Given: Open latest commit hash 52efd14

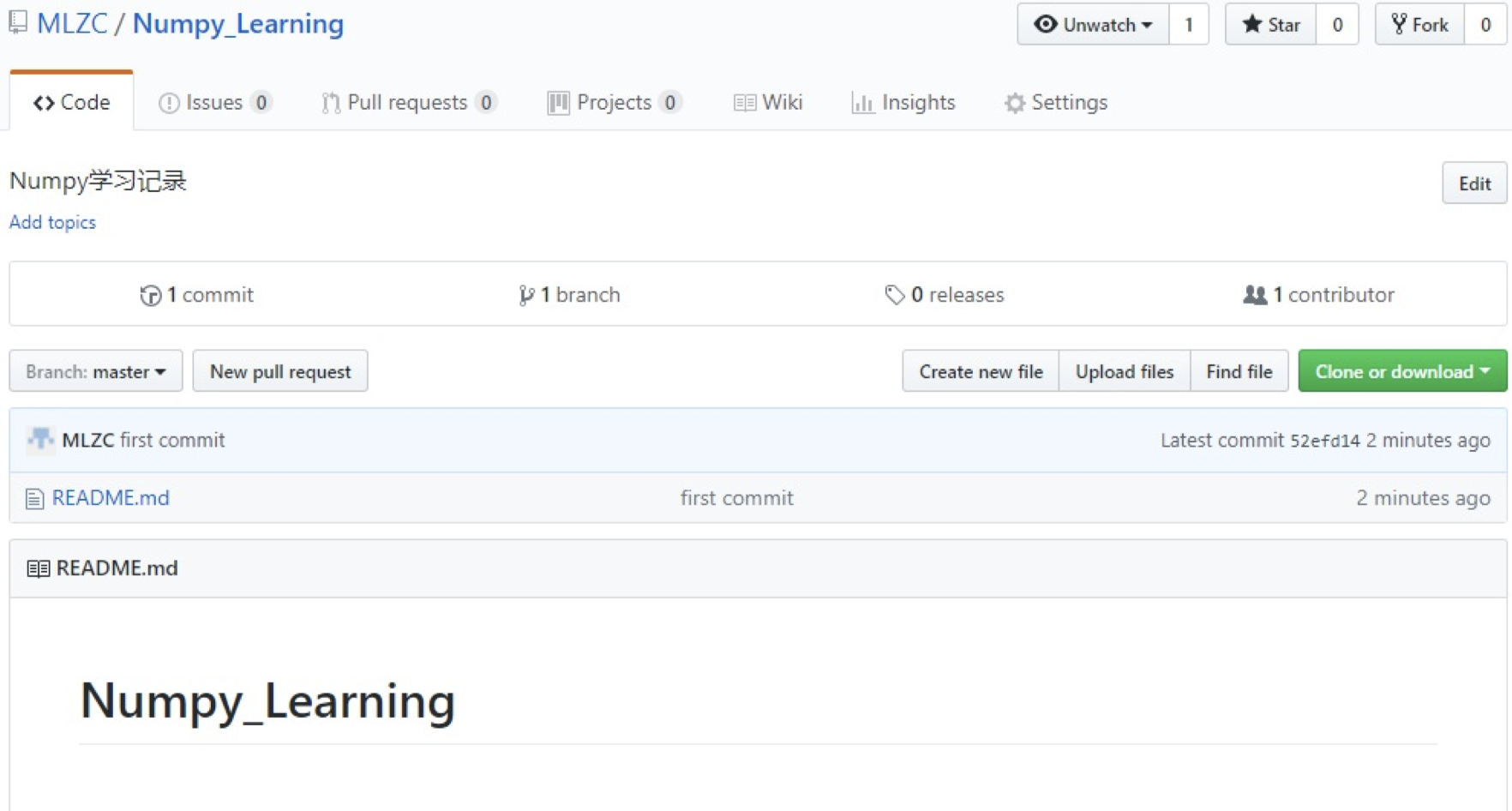Looking at the screenshot, I should [1325, 441].
